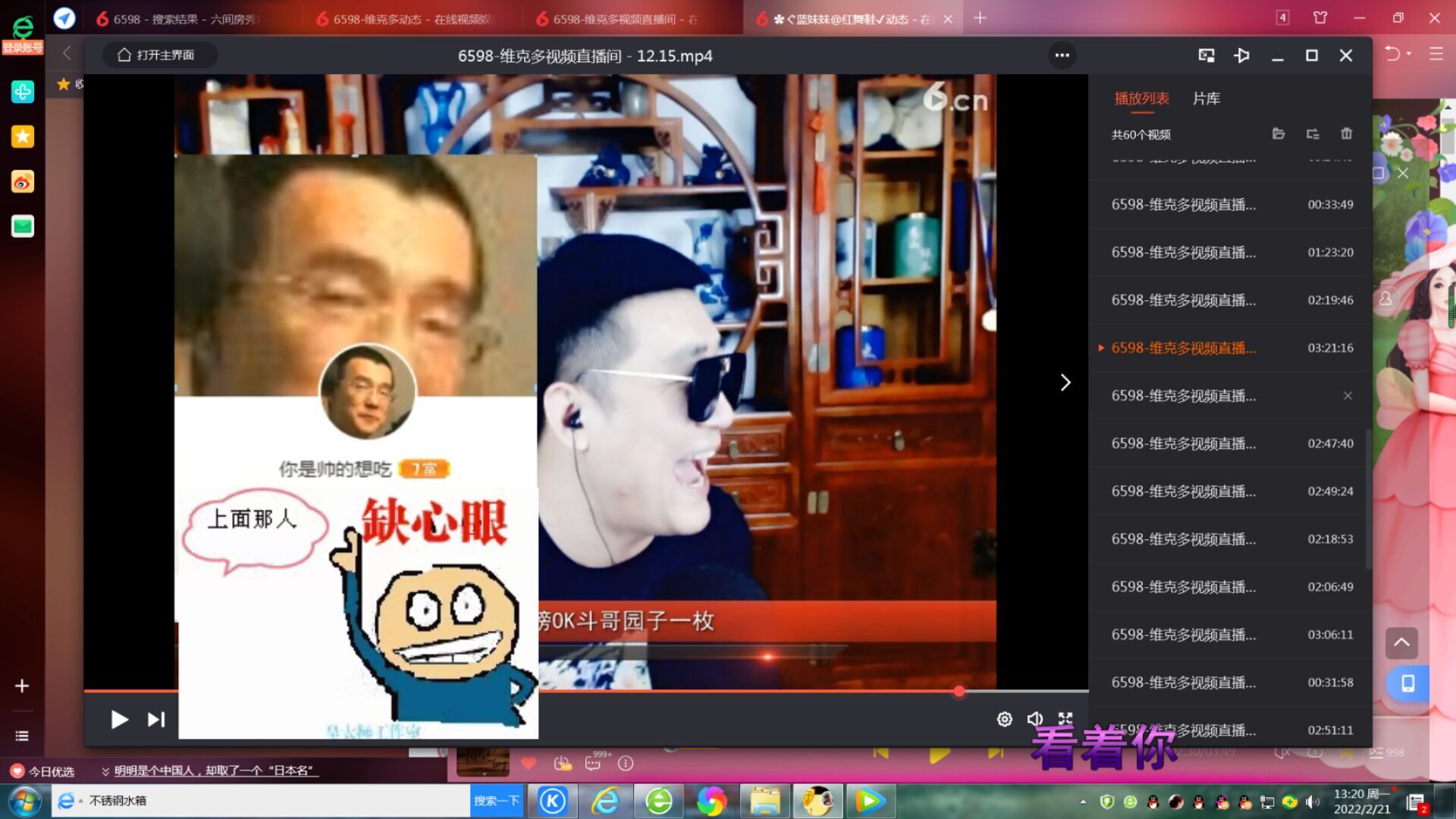
Task: Open the blue compass navigation icon
Action: coord(64,18)
